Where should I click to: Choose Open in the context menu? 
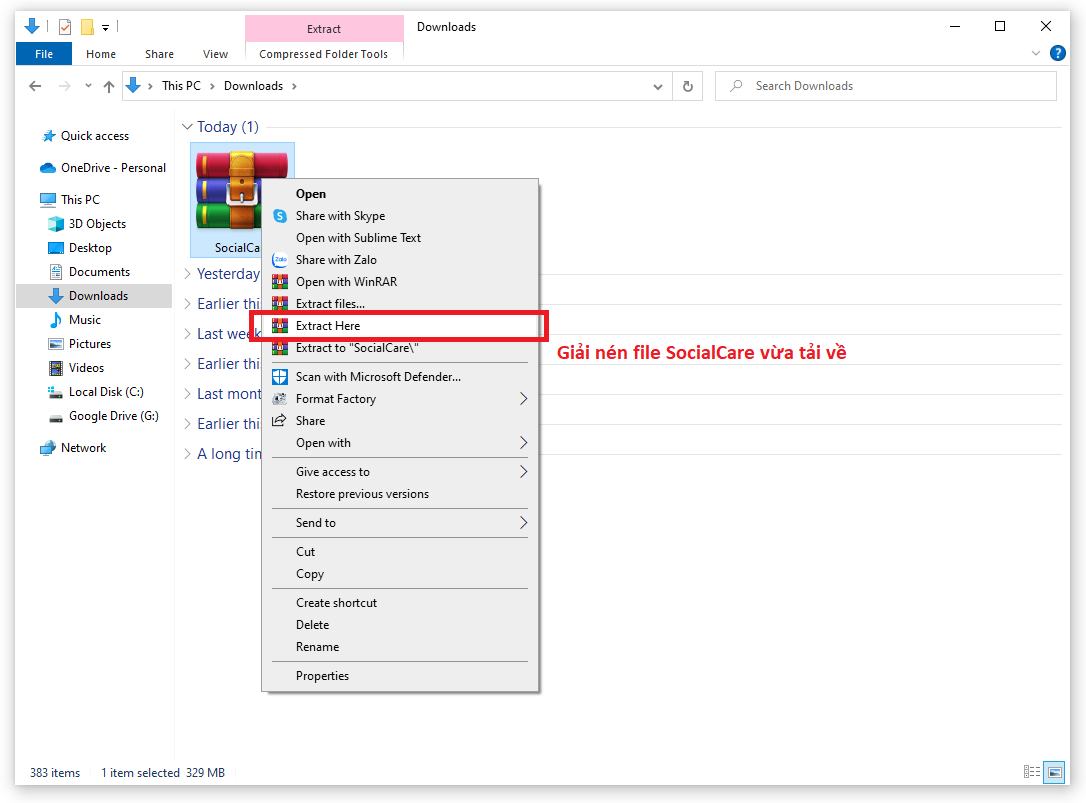pos(400,194)
